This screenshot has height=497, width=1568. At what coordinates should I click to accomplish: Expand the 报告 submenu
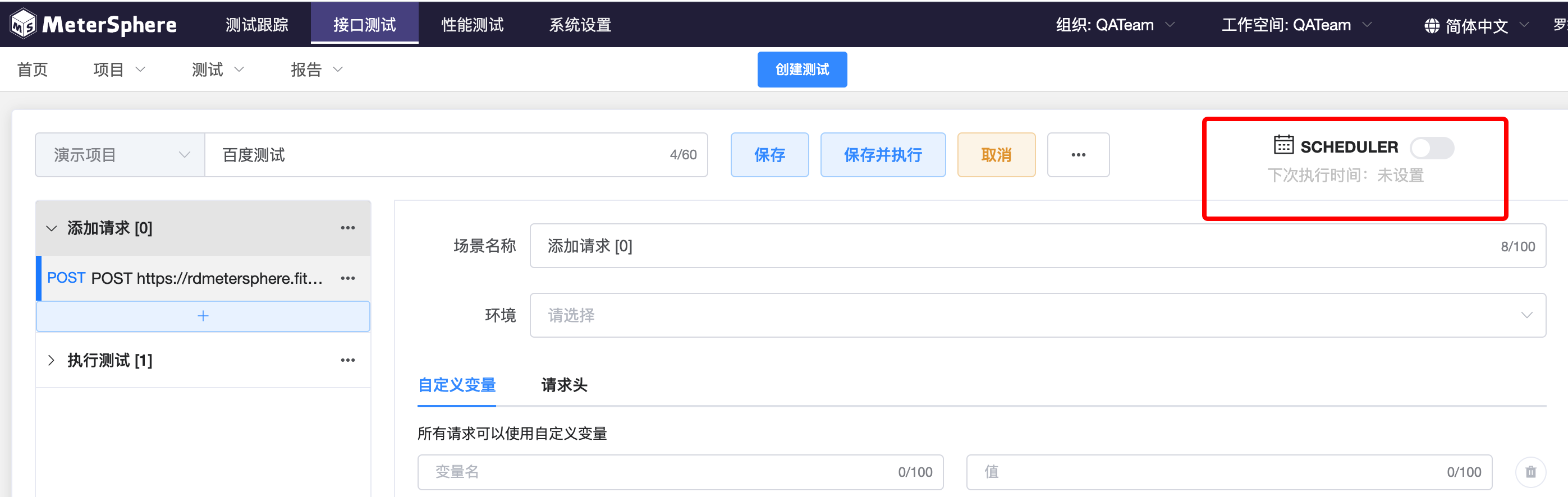point(317,70)
